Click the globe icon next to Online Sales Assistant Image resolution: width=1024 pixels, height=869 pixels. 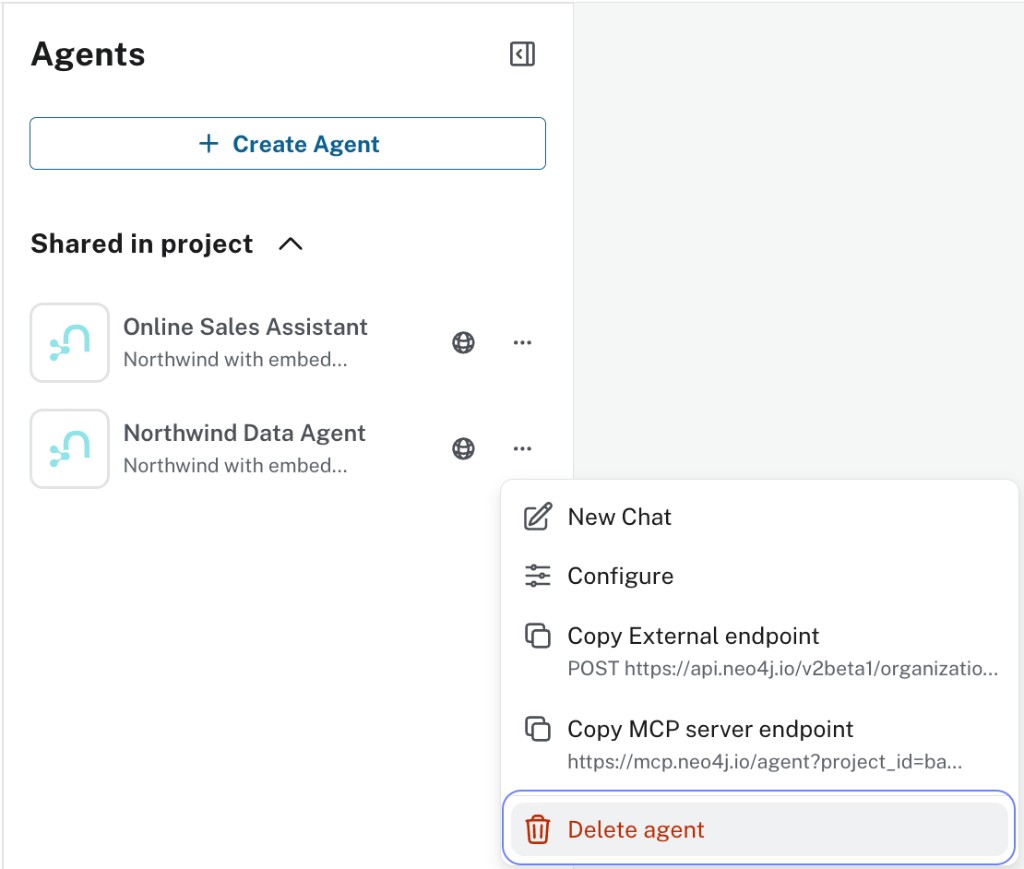(463, 342)
